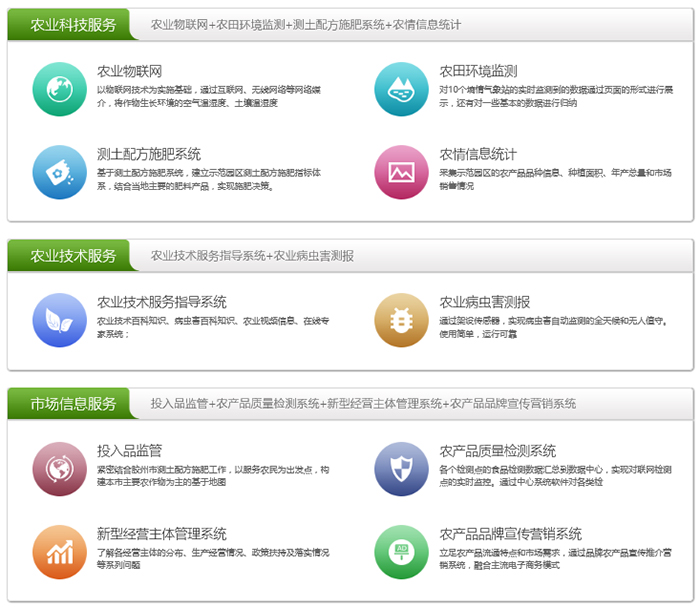The image size is (700, 608).
Task: Click the blue shield icon for 农产品质量检测系统
Action: 401,469
